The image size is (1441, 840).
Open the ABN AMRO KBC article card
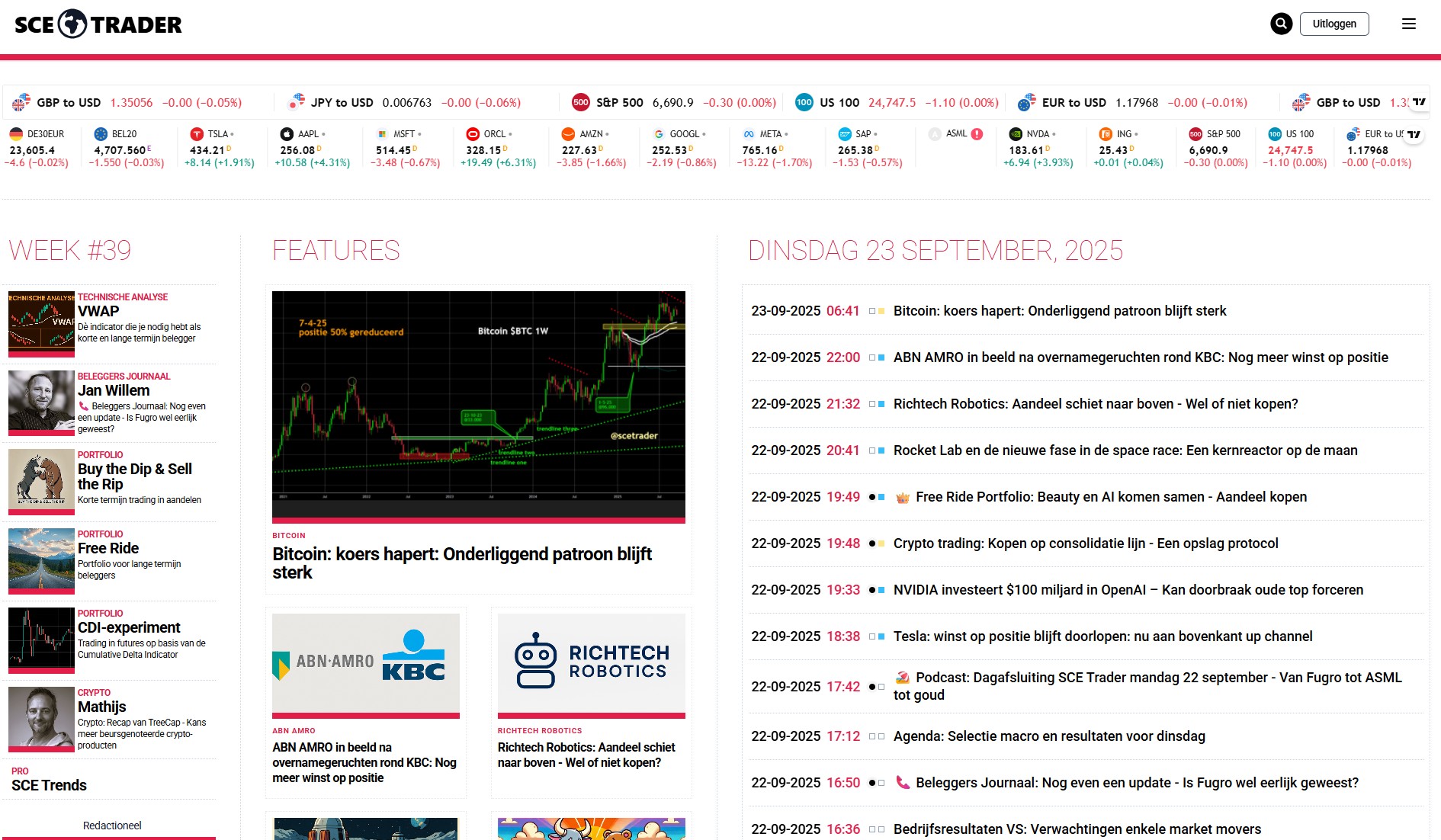pos(365,701)
